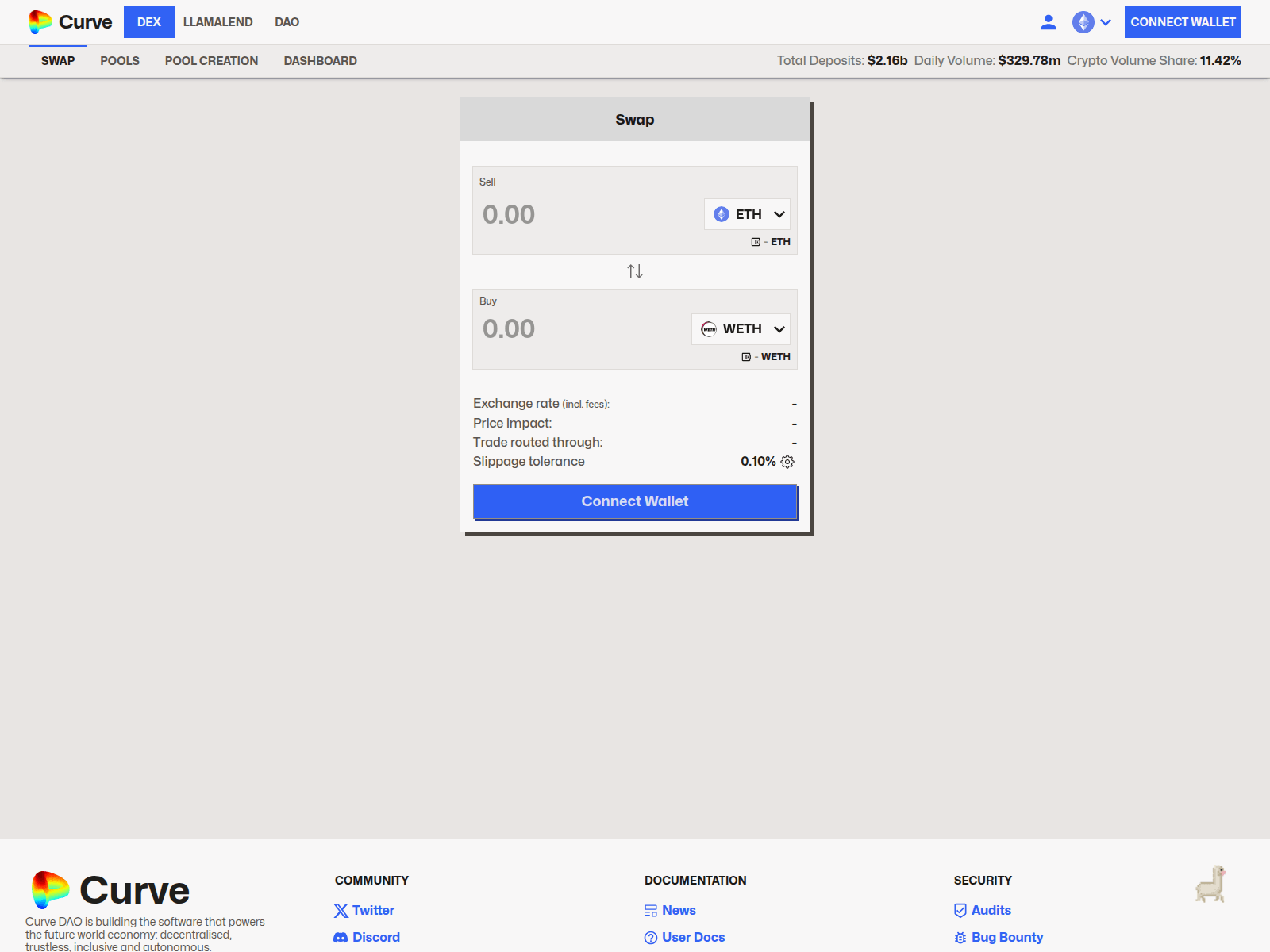The height and width of the screenshot is (952, 1270).
Task: Click the News icon in footer
Action: click(x=651, y=911)
